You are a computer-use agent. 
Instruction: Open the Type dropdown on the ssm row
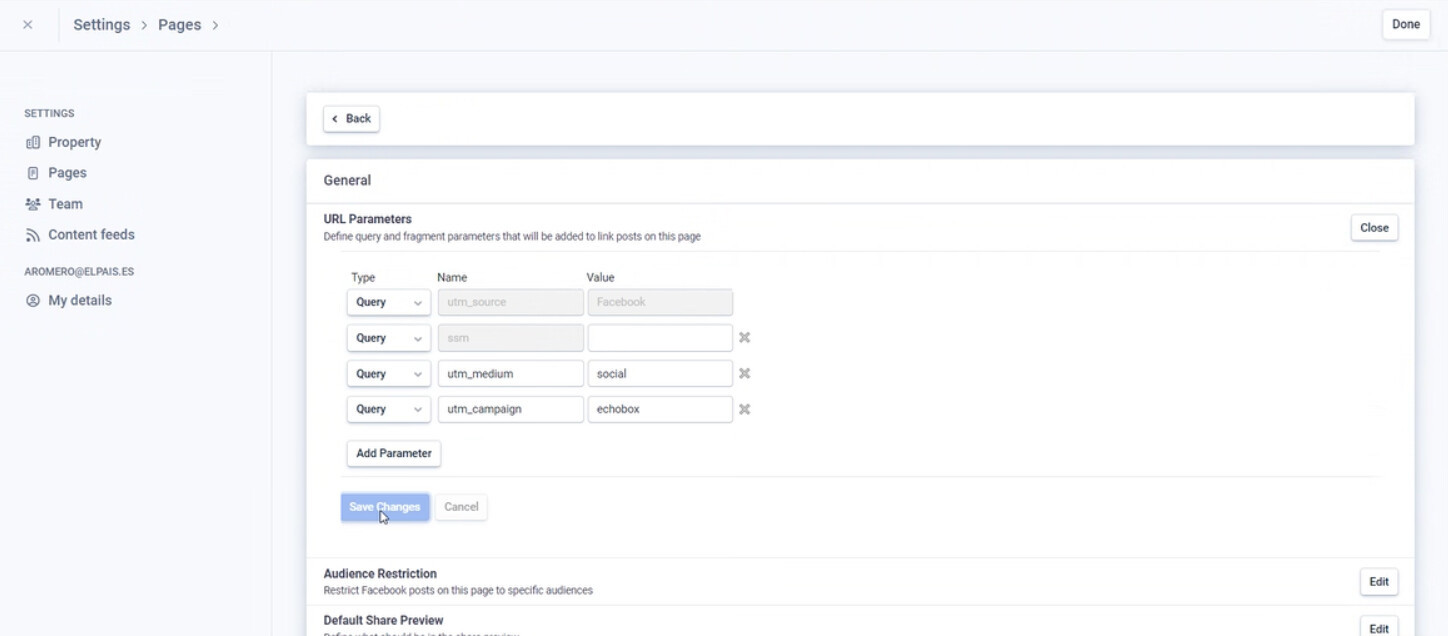click(388, 337)
